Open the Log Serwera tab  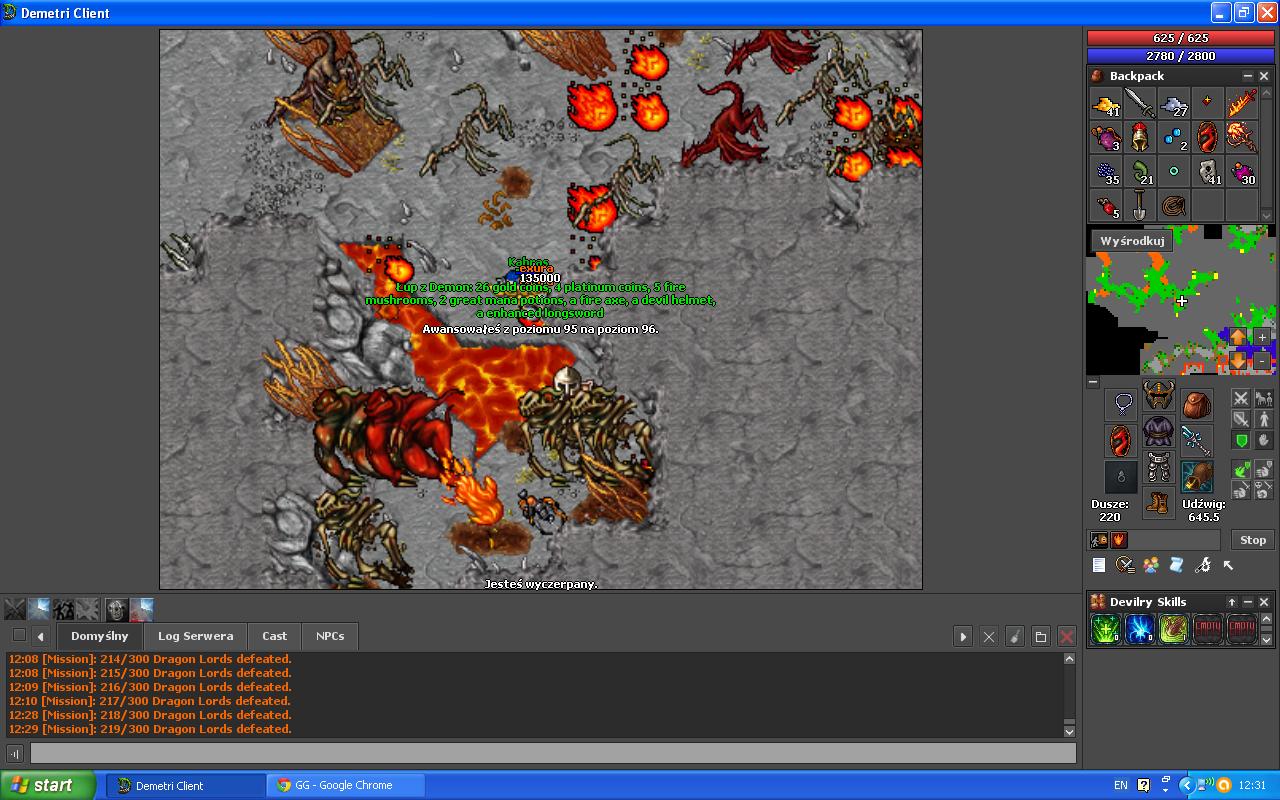195,636
